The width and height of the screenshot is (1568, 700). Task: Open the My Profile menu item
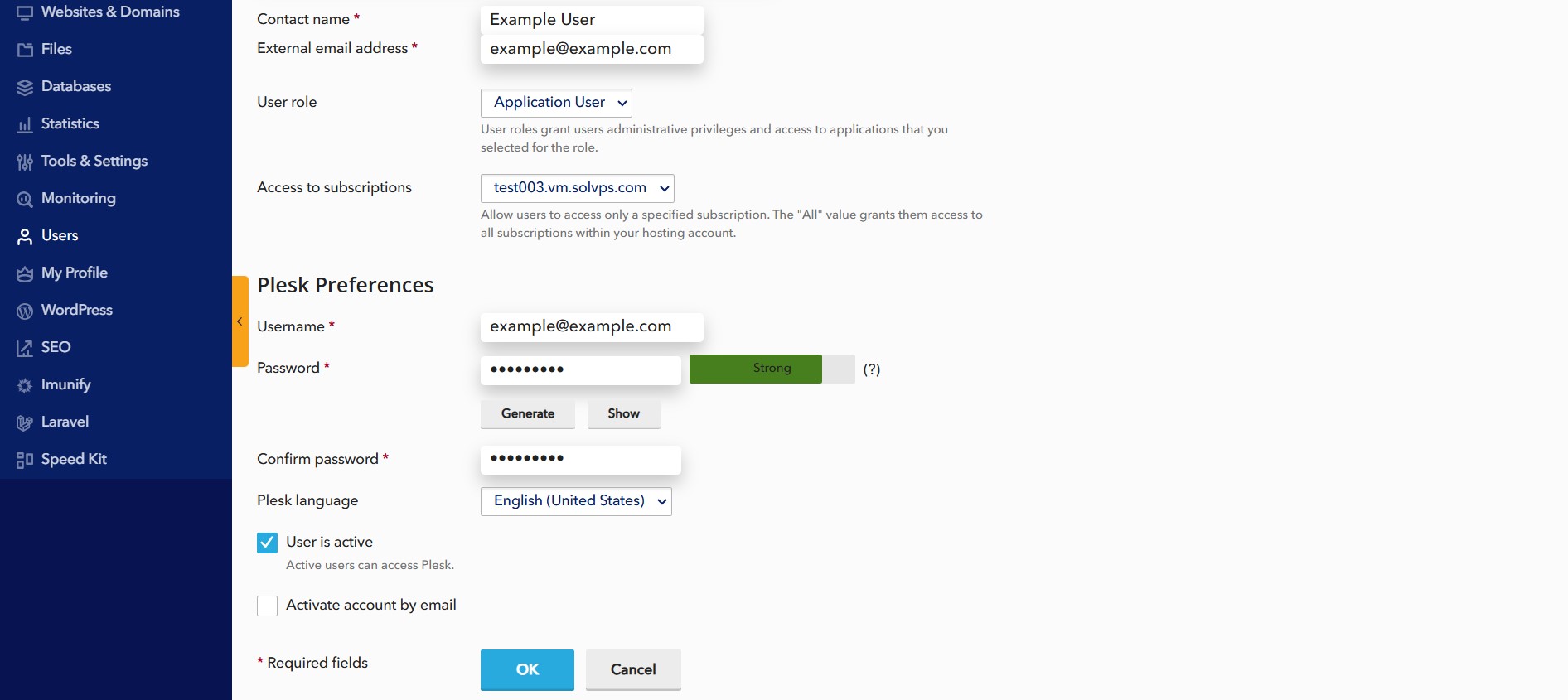coord(75,273)
